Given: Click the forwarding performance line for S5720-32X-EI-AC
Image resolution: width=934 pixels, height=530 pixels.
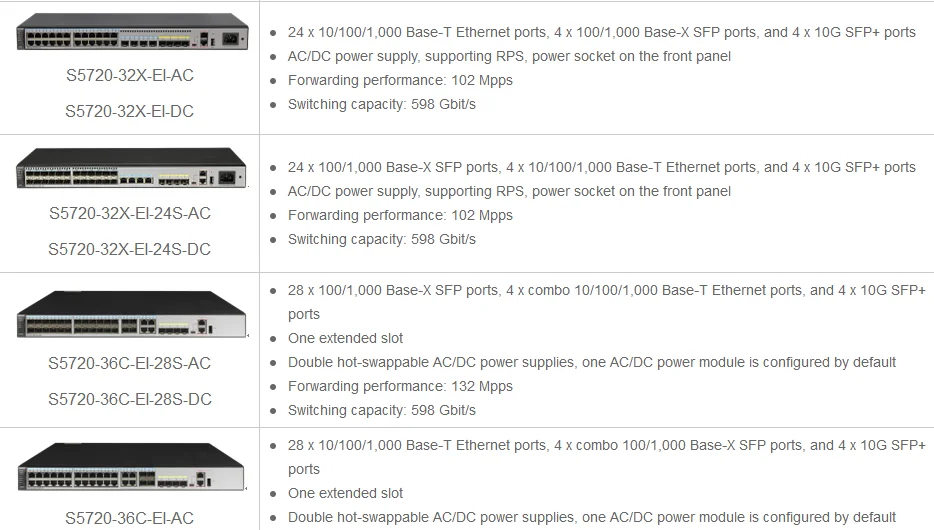Looking at the screenshot, I should (400, 80).
